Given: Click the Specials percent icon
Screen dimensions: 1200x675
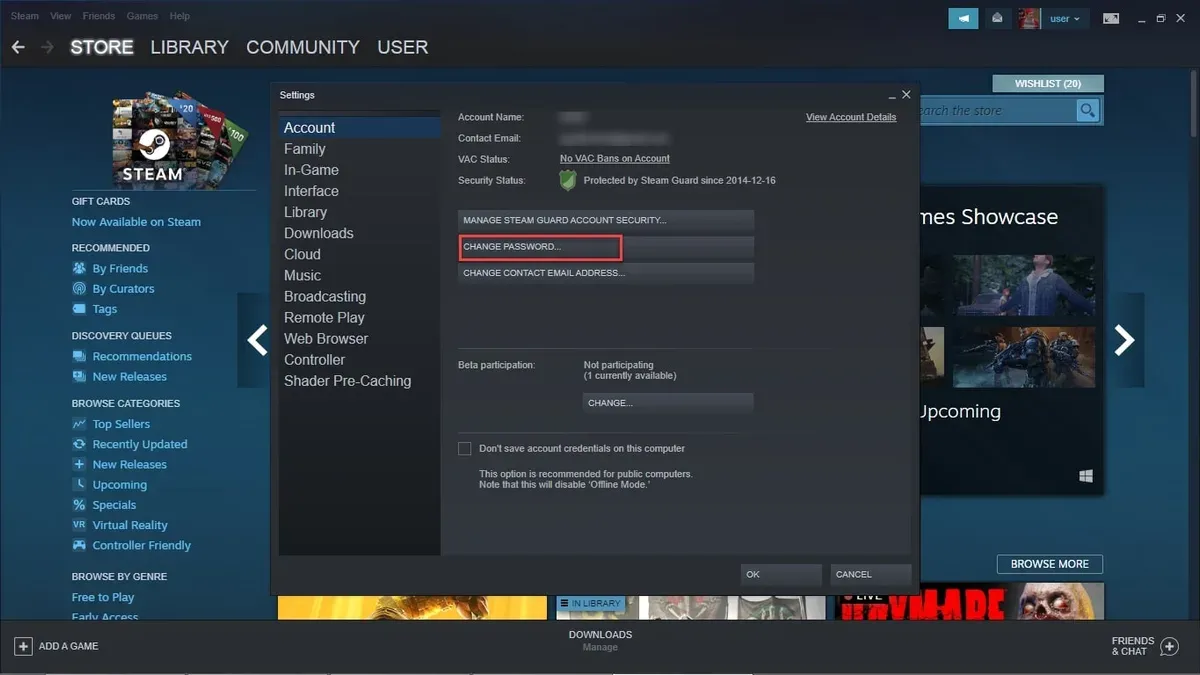Looking at the screenshot, I should click(80, 505).
